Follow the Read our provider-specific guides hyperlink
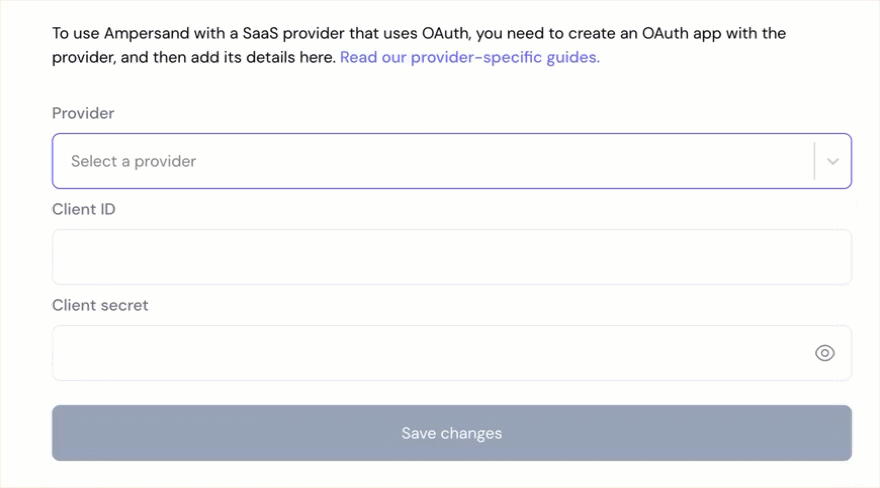880x488 pixels. [470, 57]
